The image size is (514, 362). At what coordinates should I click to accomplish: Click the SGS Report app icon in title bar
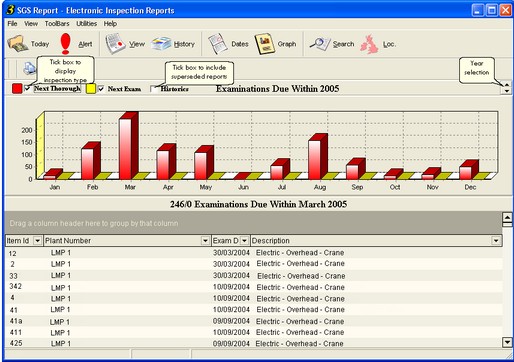point(10,10)
